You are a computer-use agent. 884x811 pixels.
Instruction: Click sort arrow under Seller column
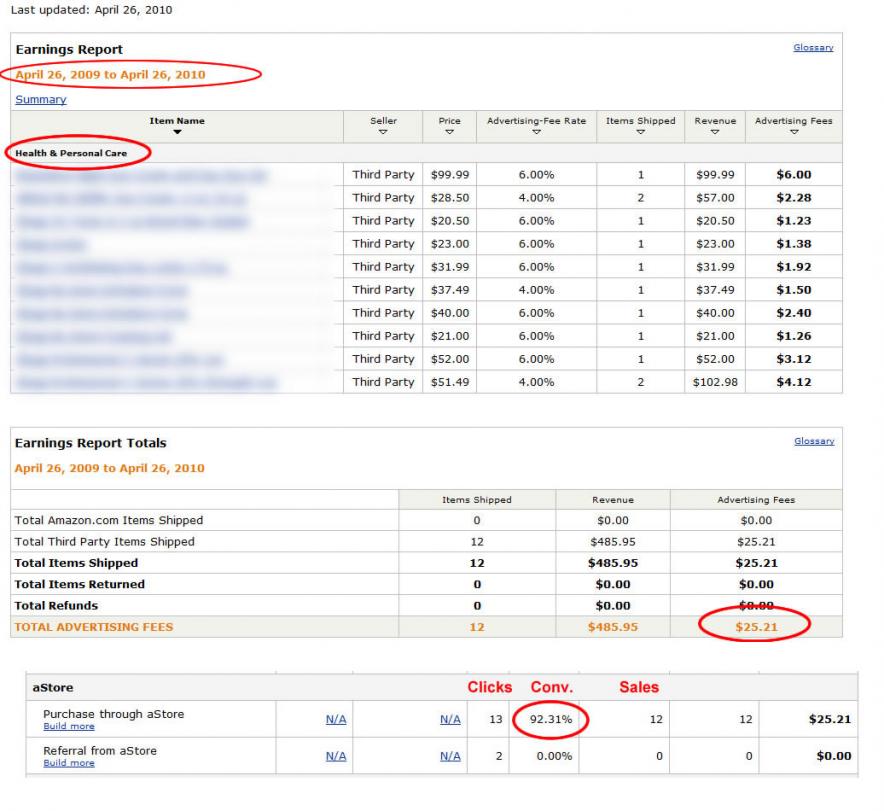pyautogui.click(x=383, y=132)
